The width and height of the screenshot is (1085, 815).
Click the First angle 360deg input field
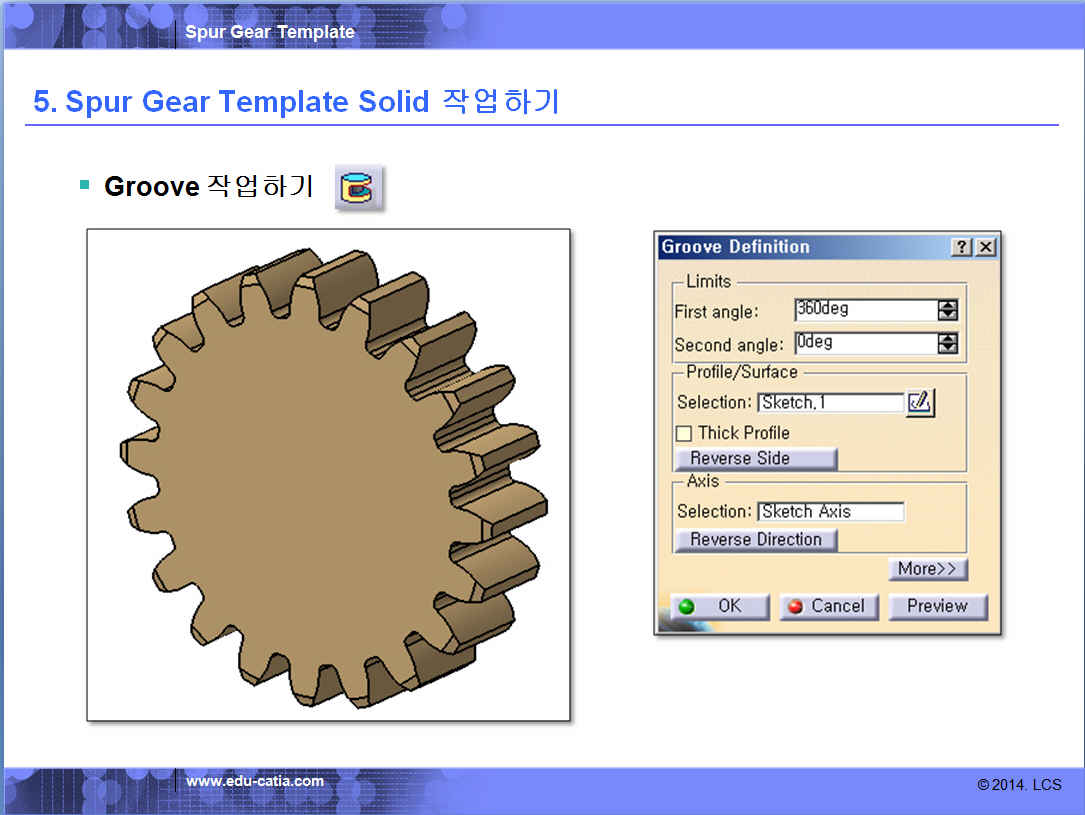pyautogui.click(x=865, y=310)
